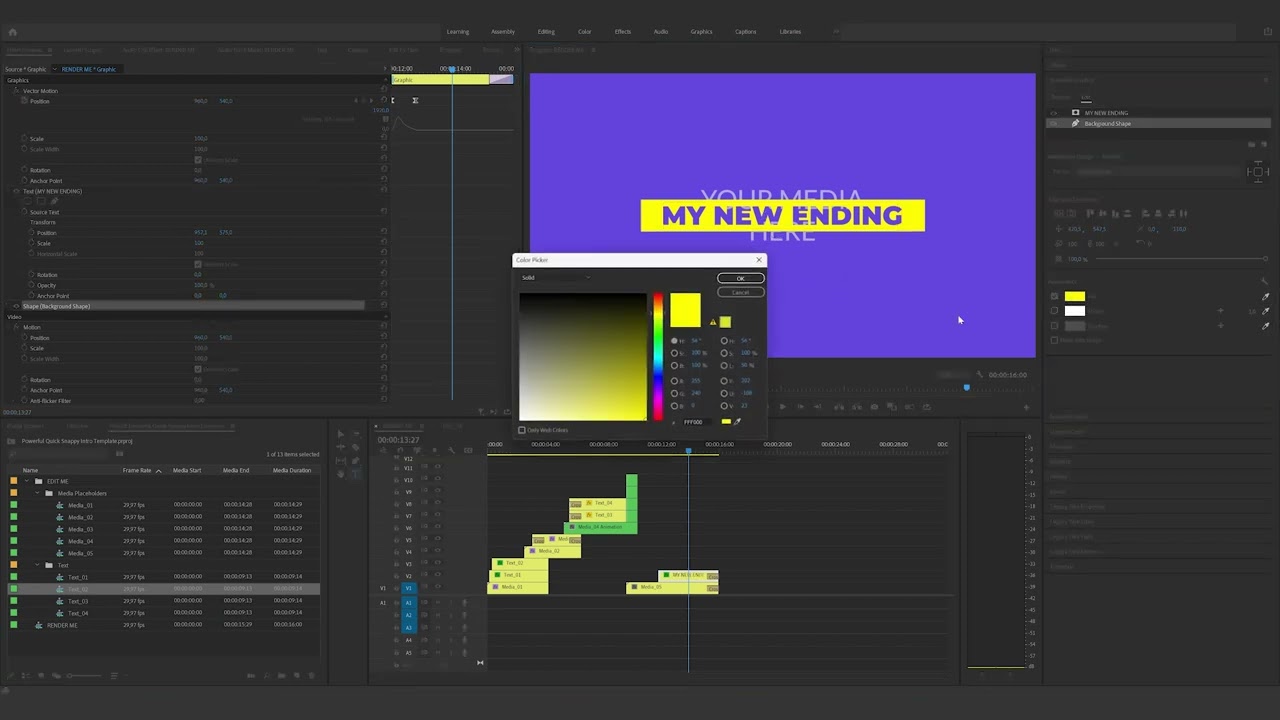Click the Media_01 sequence icon in Project panel
The height and width of the screenshot is (720, 1280).
tap(60, 505)
